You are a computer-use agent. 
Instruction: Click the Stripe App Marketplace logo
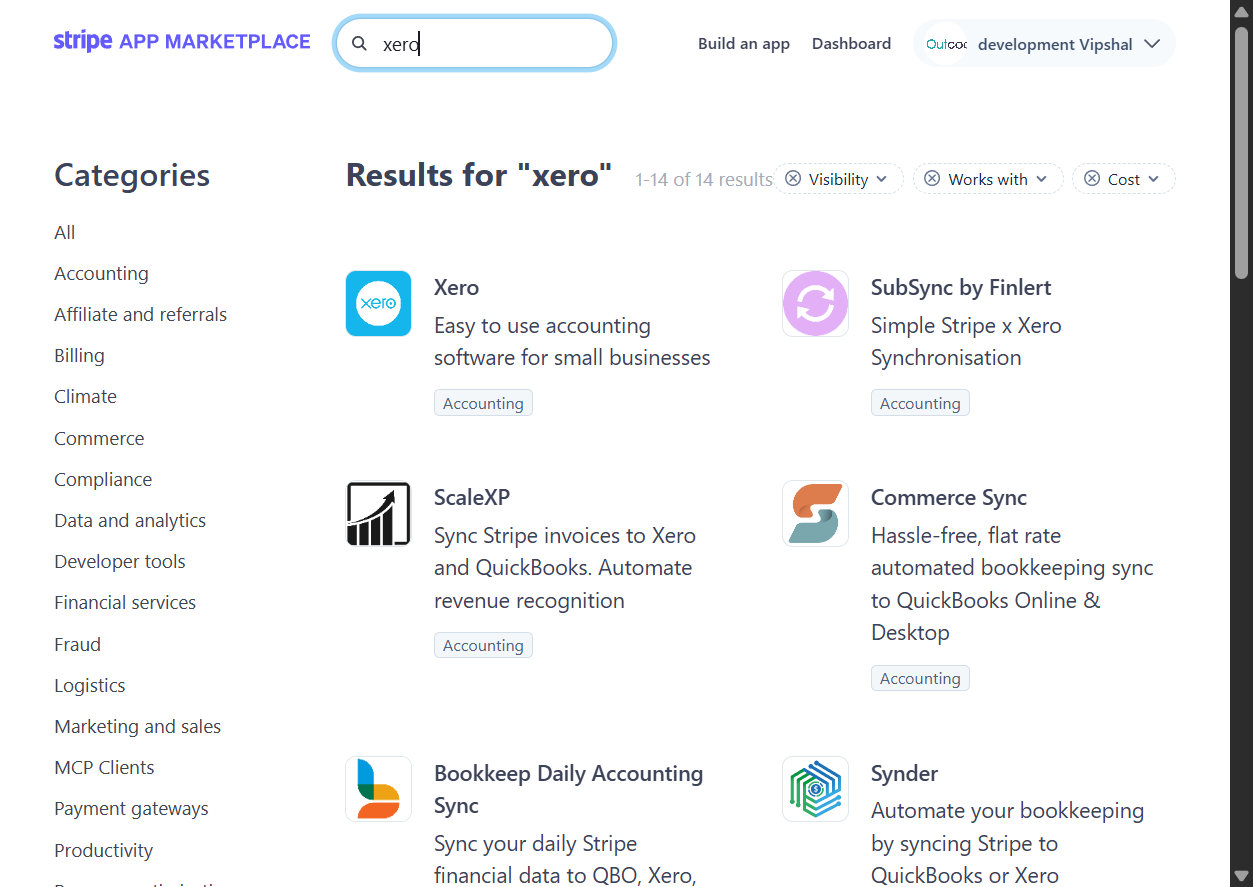182,42
